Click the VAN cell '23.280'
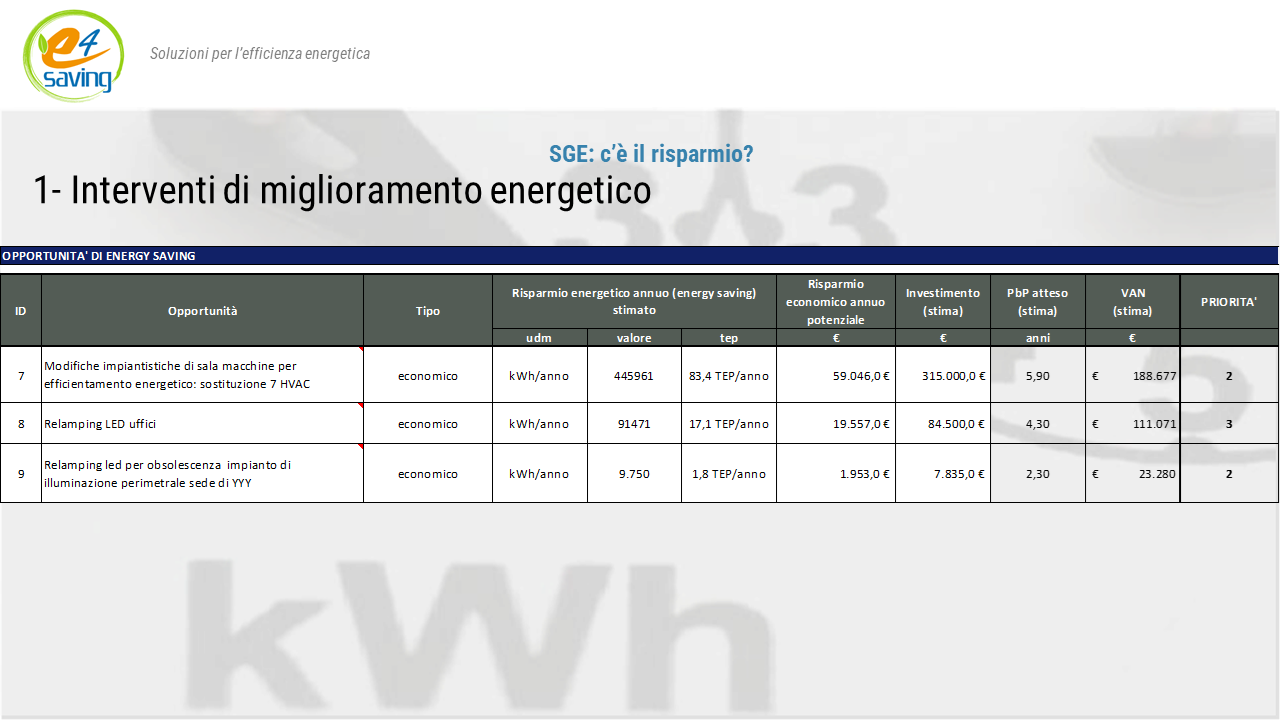Image resolution: width=1280 pixels, height=720 pixels. [x=1133, y=474]
